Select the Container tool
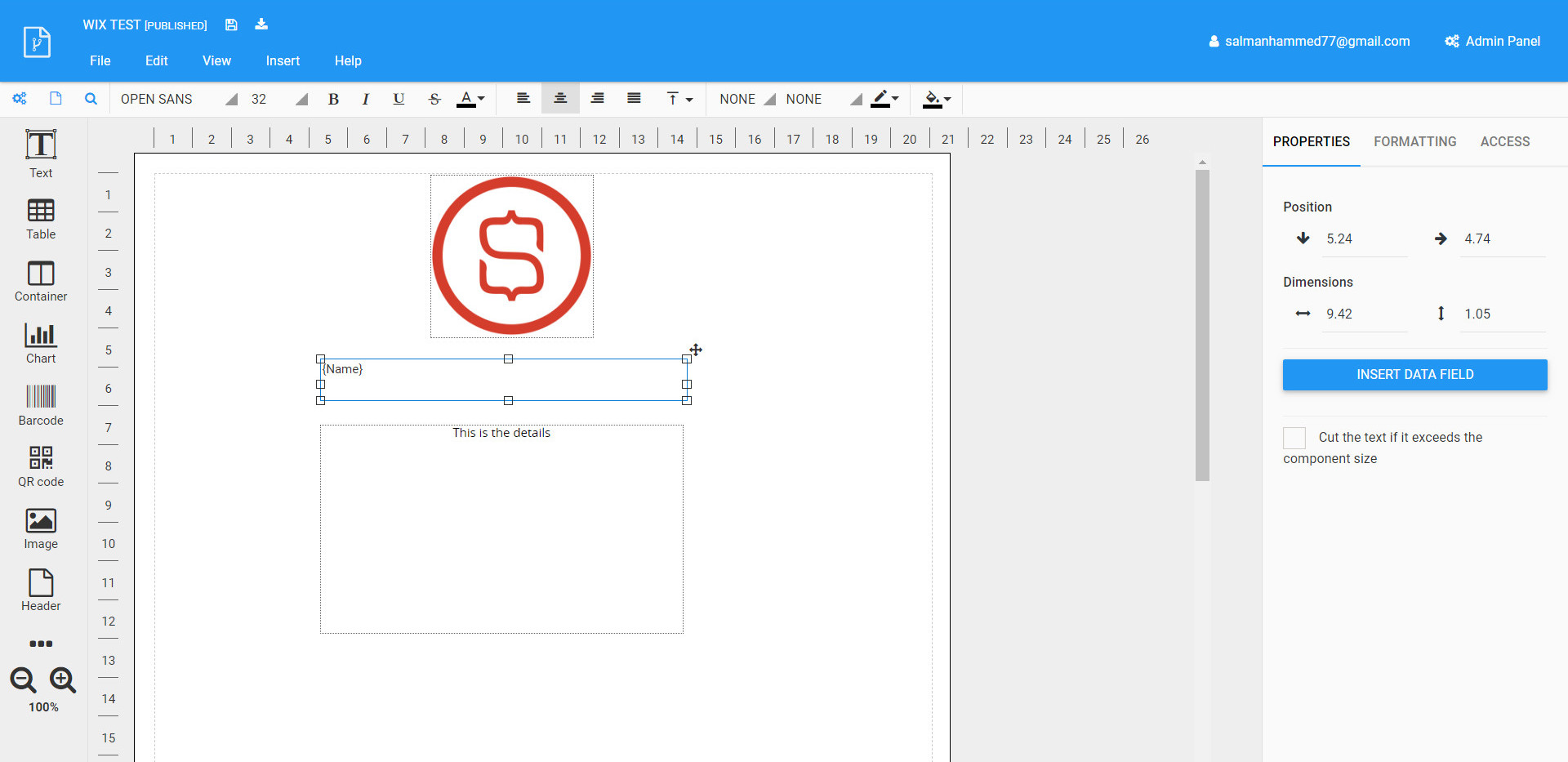The height and width of the screenshot is (762, 1568). [x=41, y=281]
